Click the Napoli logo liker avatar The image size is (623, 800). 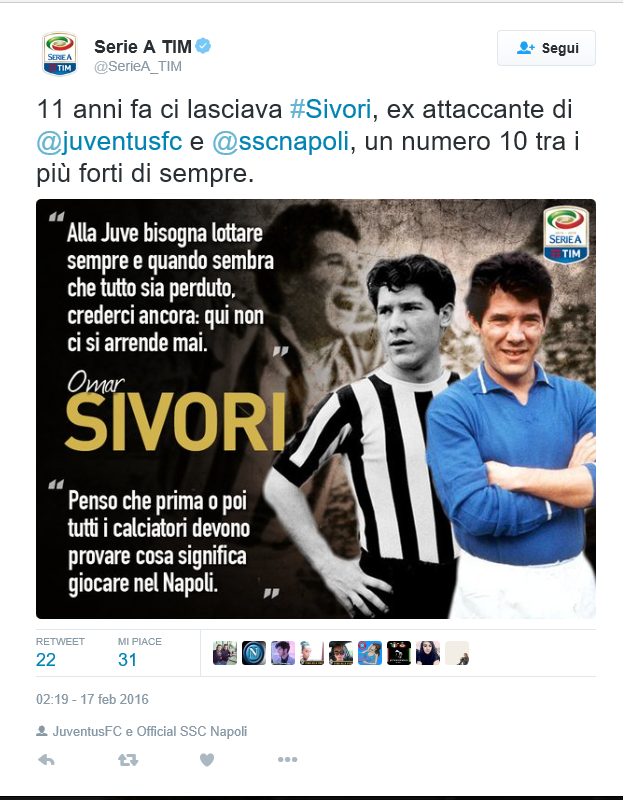point(254,653)
